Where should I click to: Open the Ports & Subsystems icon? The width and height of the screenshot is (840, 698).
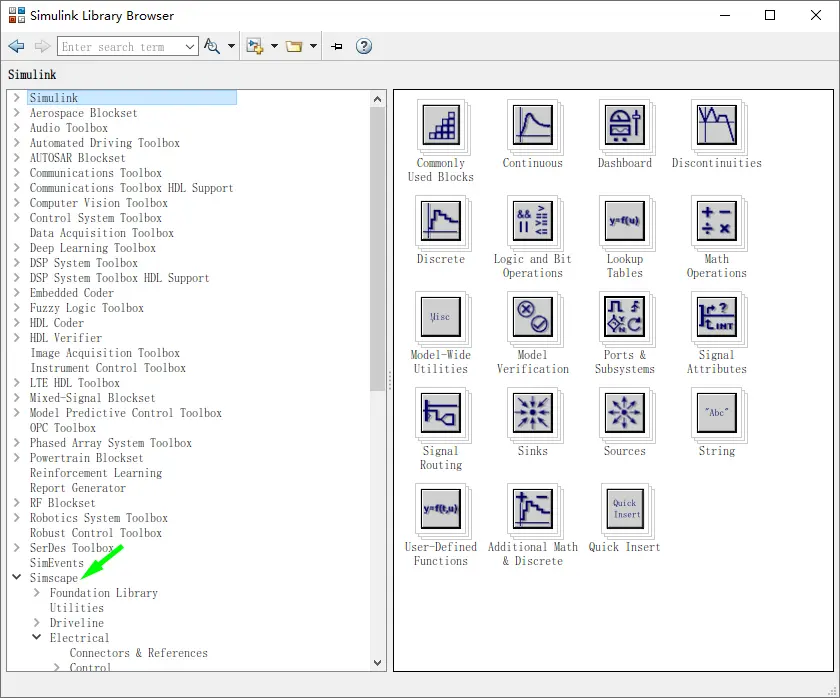click(625, 317)
